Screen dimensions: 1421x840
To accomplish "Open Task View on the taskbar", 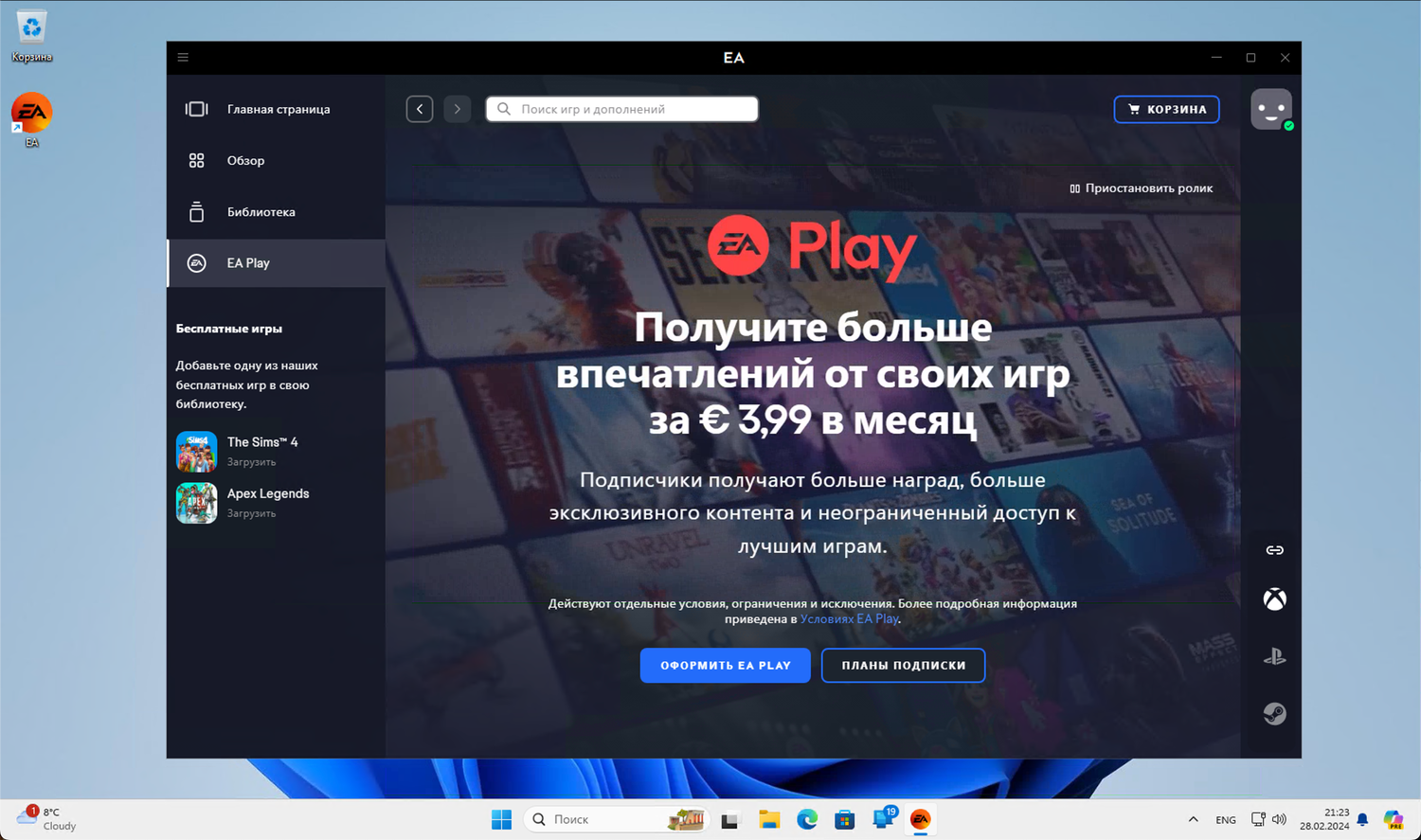I will tap(729, 820).
